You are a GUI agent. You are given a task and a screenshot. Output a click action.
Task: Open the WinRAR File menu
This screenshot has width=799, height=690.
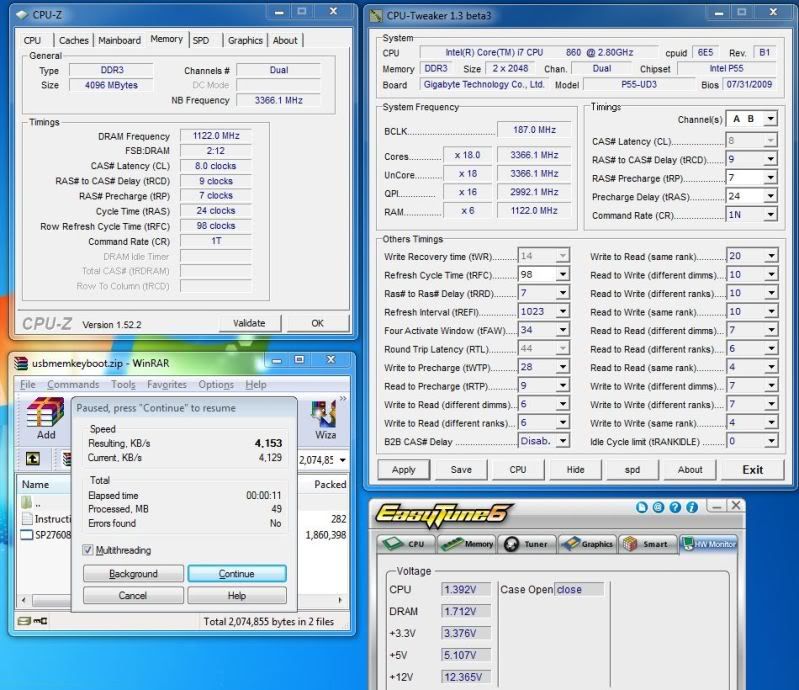coord(28,384)
